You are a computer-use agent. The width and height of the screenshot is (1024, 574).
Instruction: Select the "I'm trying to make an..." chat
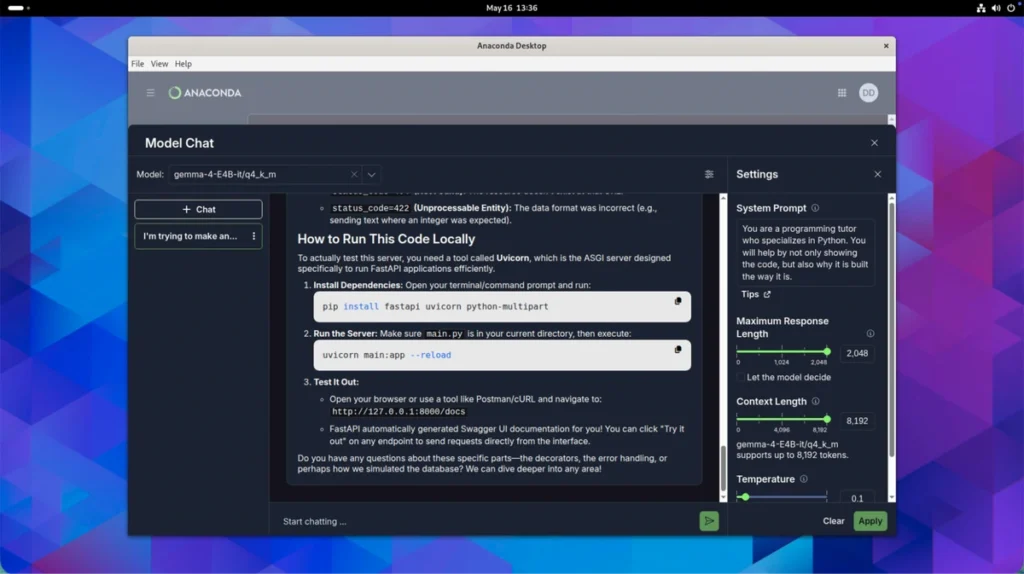pyautogui.click(x=190, y=236)
